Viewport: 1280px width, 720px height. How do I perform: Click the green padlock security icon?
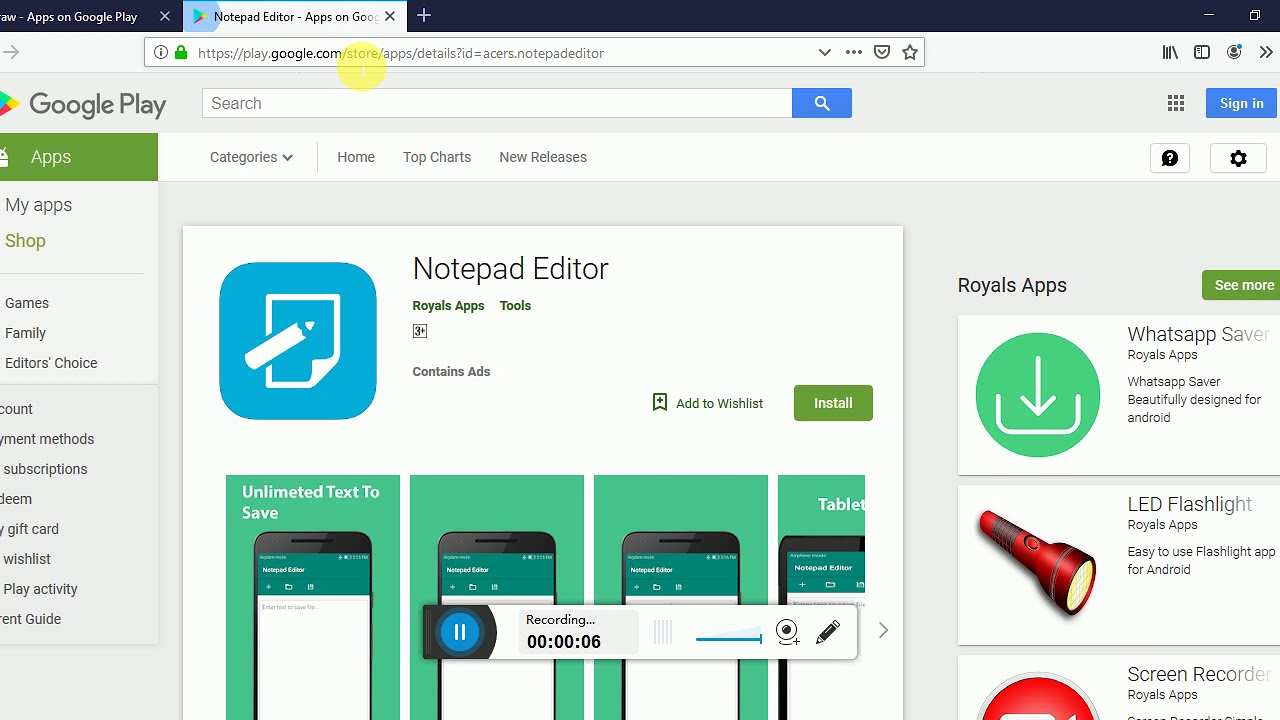181,53
